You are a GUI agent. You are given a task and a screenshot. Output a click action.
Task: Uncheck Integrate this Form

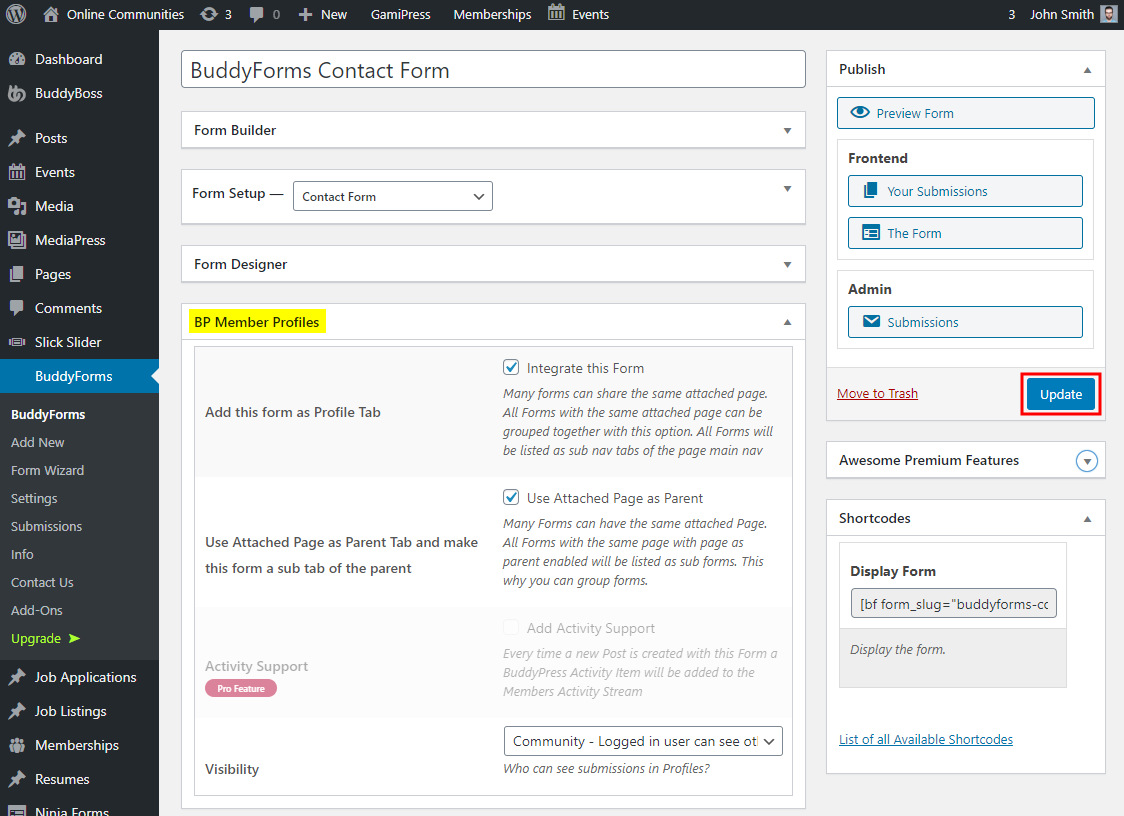tap(511, 366)
